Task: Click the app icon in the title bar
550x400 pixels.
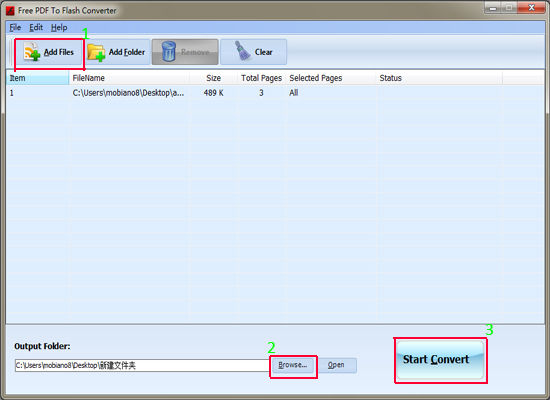Action: pyautogui.click(x=10, y=11)
